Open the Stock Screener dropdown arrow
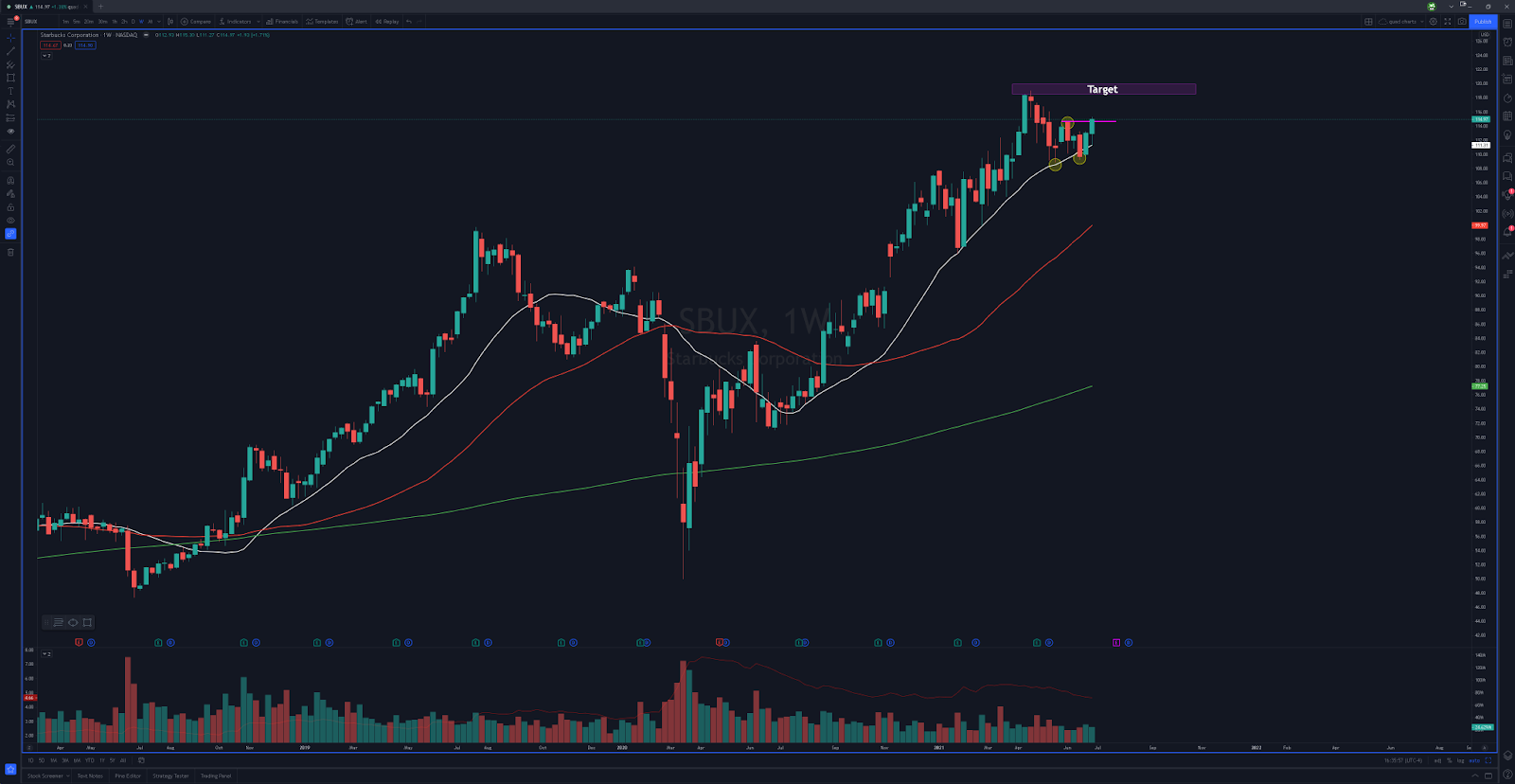This screenshot has height=784, width=1515. point(68,775)
